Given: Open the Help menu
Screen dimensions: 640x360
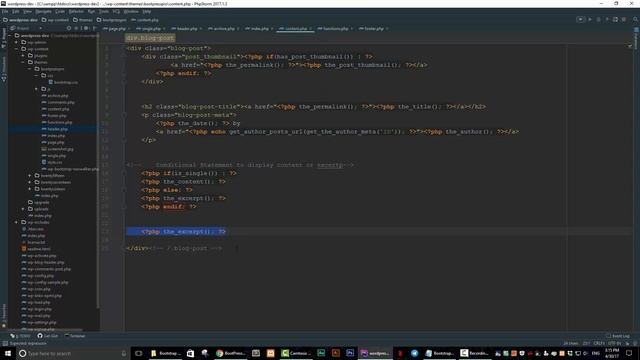Looking at the screenshot, I should (147, 11).
